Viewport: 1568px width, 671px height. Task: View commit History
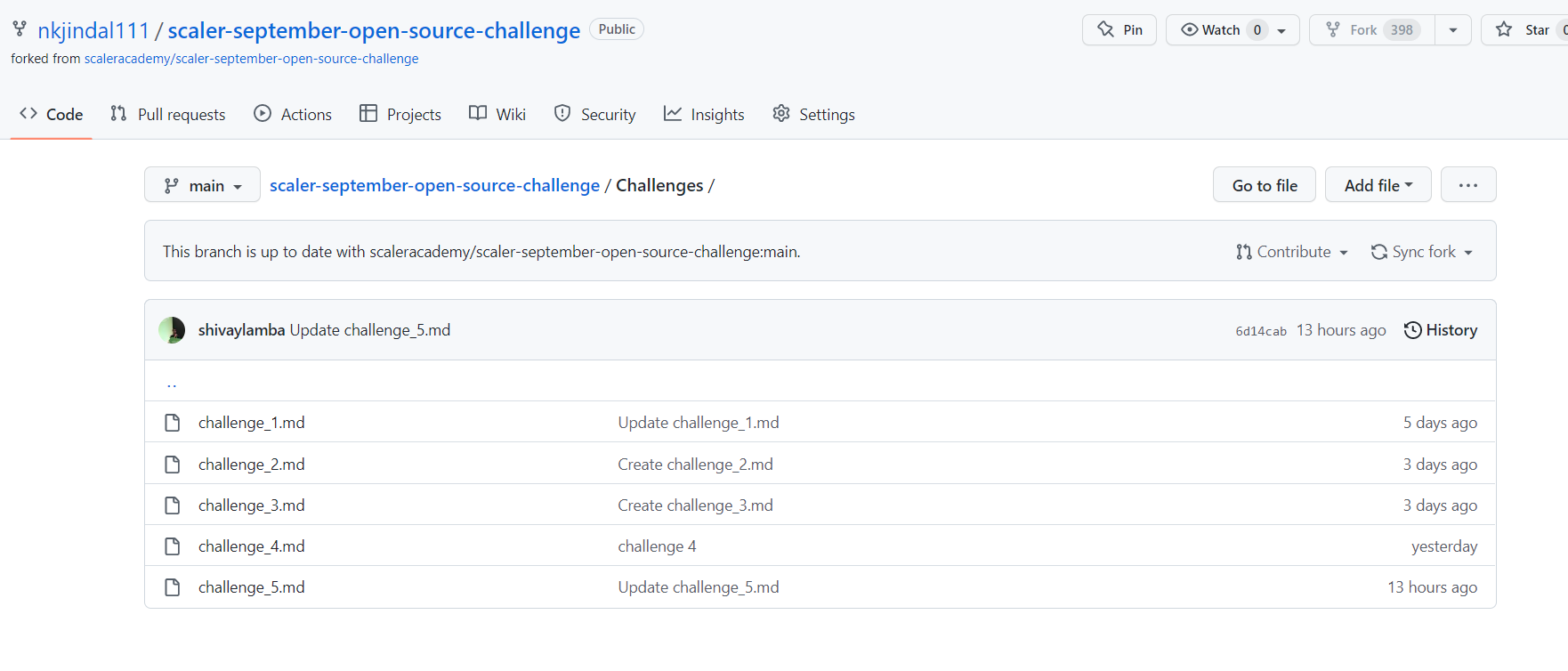1441,330
